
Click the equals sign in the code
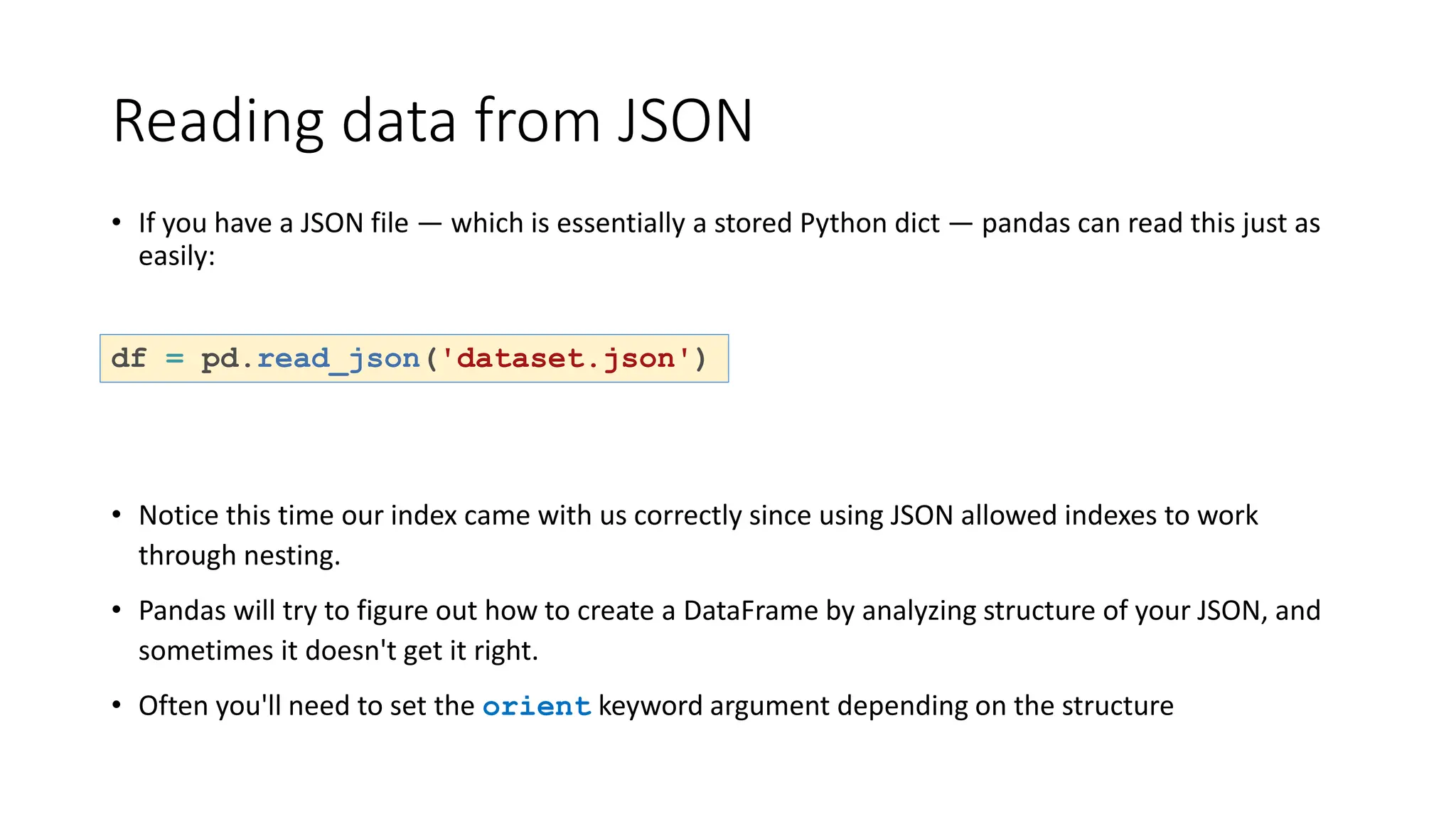(x=174, y=358)
